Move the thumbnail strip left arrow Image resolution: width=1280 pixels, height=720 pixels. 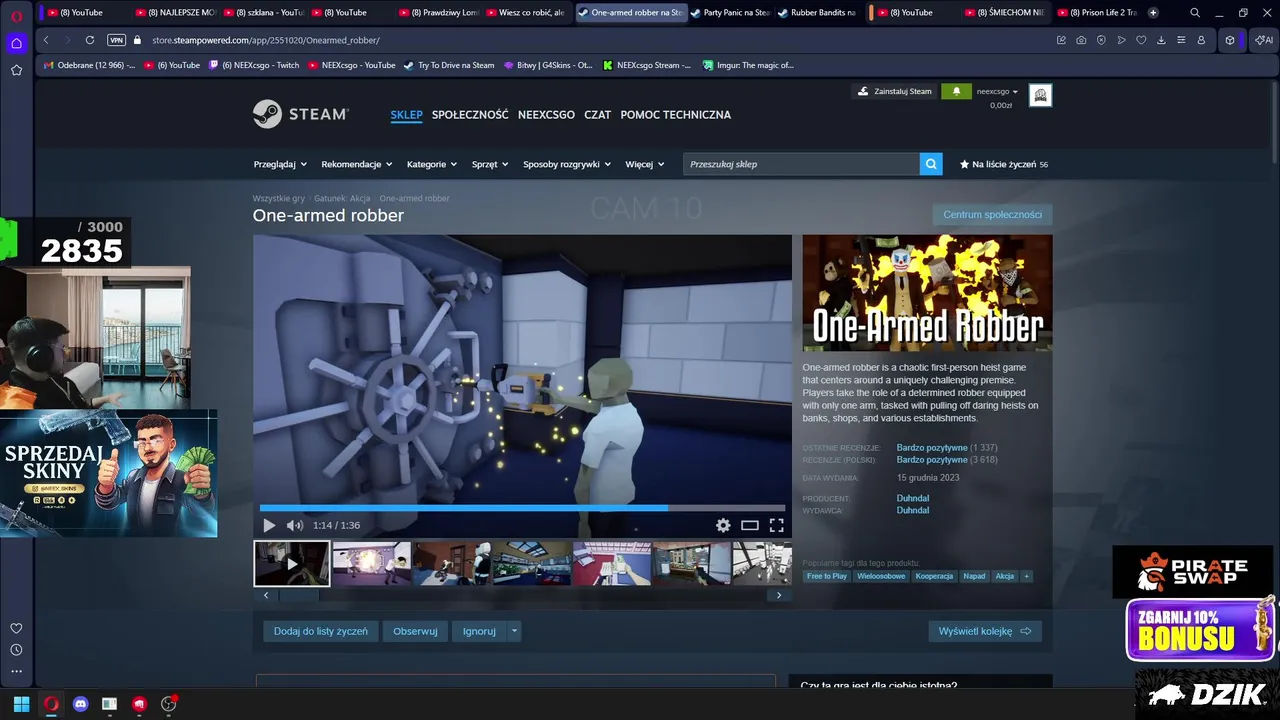[x=266, y=595]
